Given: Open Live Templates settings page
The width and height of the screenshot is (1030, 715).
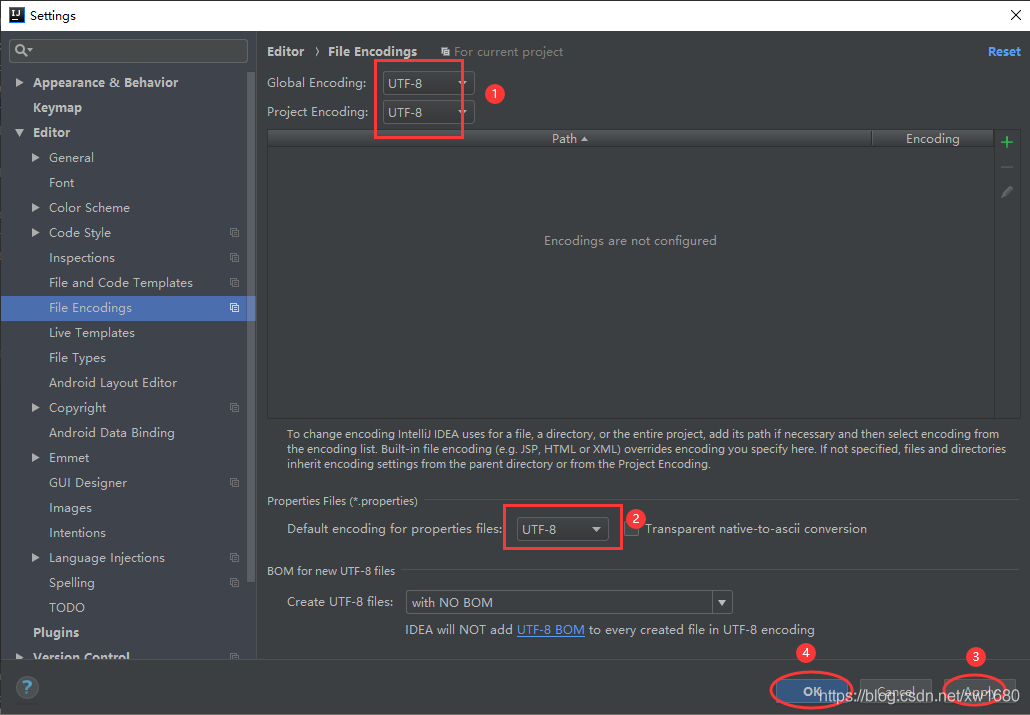Looking at the screenshot, I should pos(92,333).
